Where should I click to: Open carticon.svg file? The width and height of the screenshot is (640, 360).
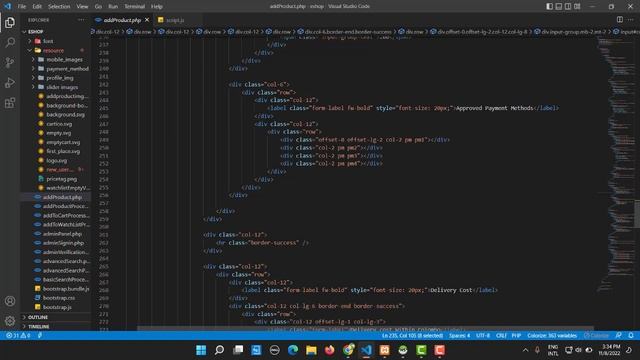56,124
